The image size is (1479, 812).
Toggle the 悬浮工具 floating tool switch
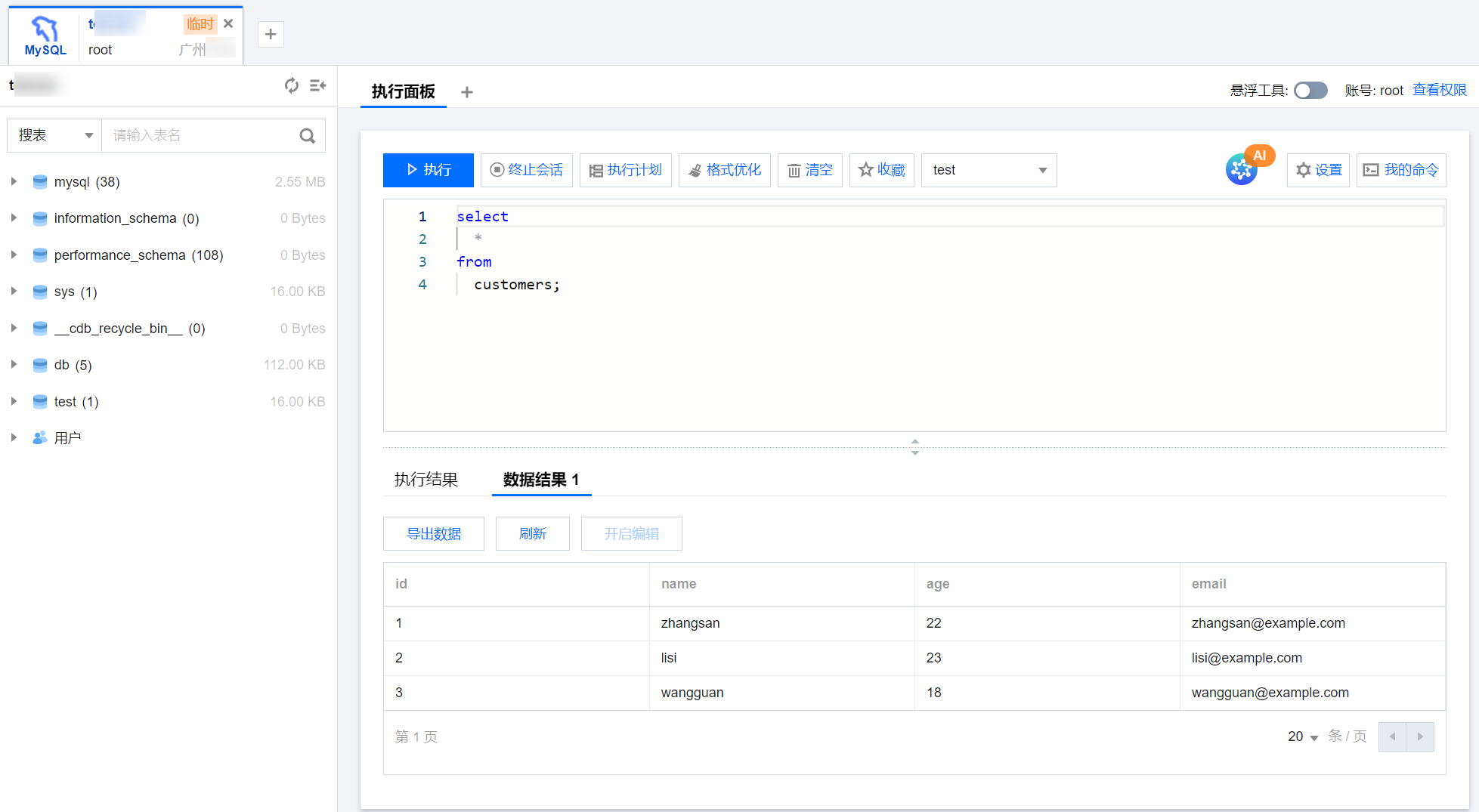coord(1310,91)
